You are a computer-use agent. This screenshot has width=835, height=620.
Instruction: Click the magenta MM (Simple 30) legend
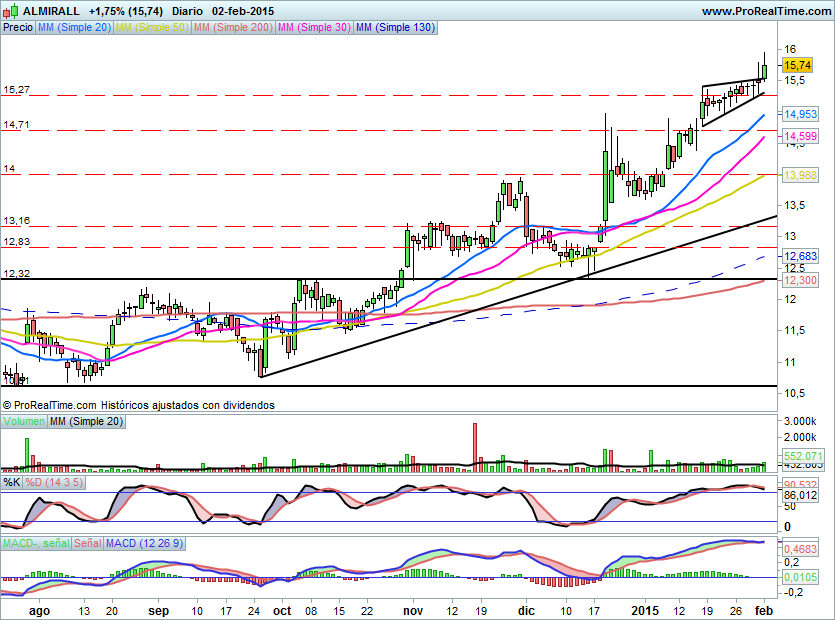coord(313,28)
